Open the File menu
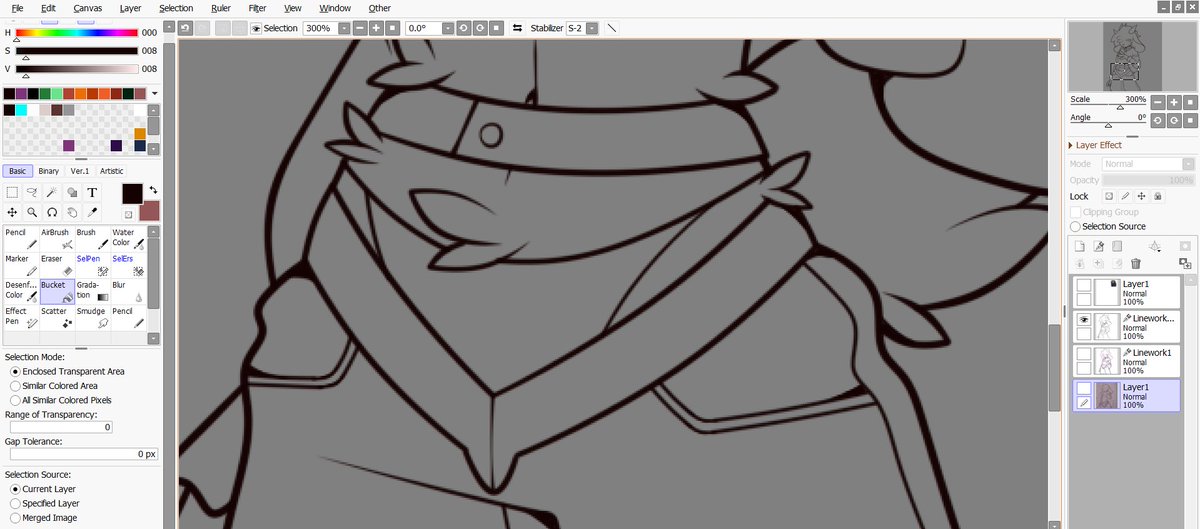 pyautogui.click(x=17, y=8)
